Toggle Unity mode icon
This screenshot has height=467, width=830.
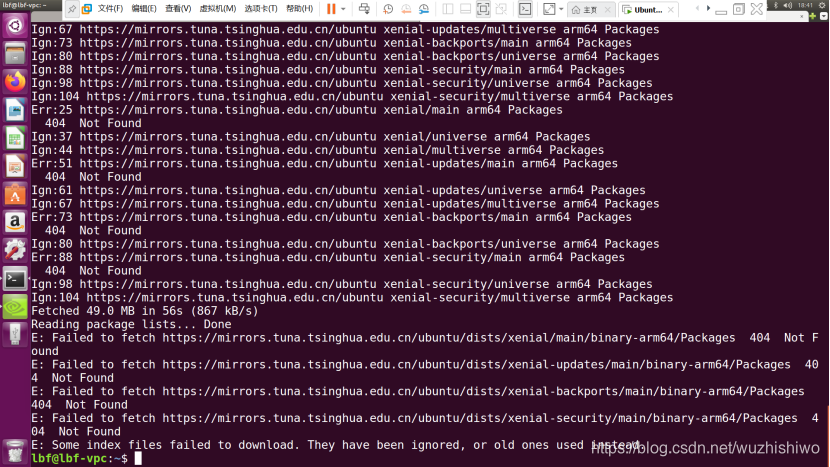[501, 9]
